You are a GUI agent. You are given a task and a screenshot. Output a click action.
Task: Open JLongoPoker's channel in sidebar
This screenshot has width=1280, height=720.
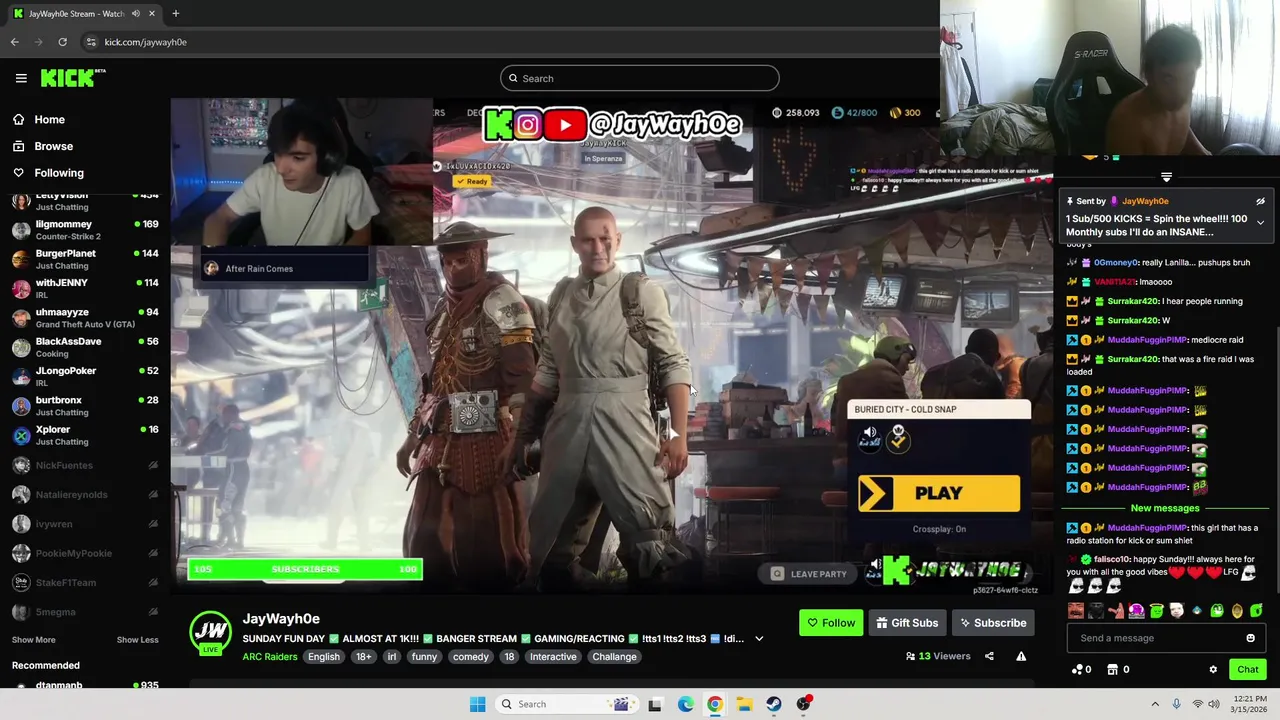(84, 376)
